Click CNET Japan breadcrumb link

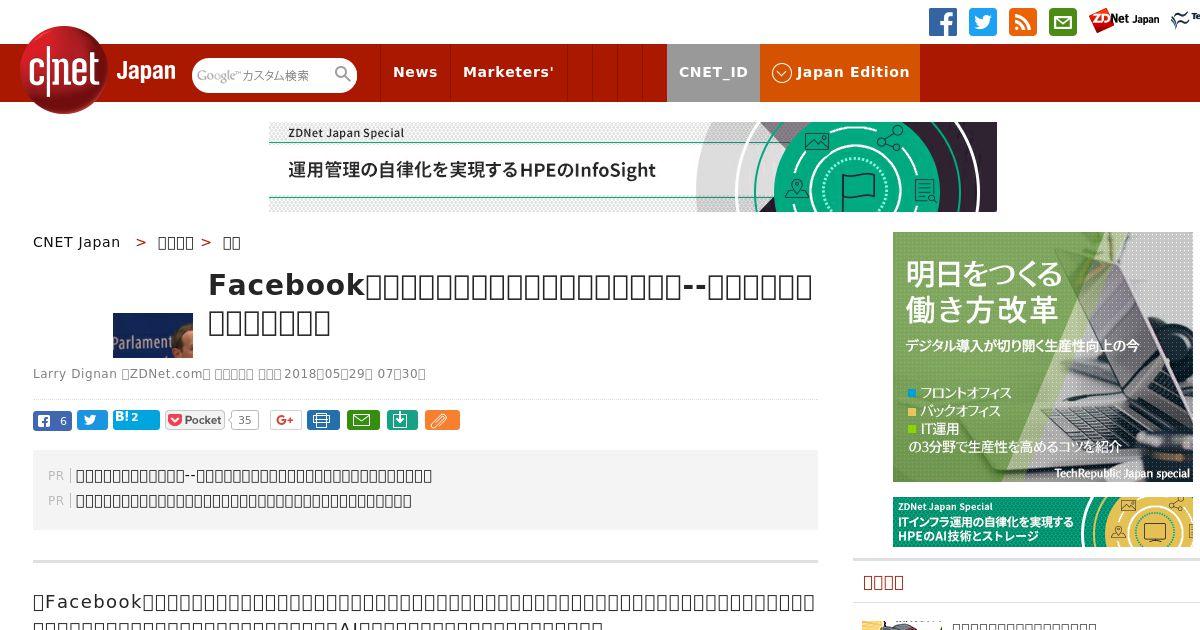click(77, 242)
